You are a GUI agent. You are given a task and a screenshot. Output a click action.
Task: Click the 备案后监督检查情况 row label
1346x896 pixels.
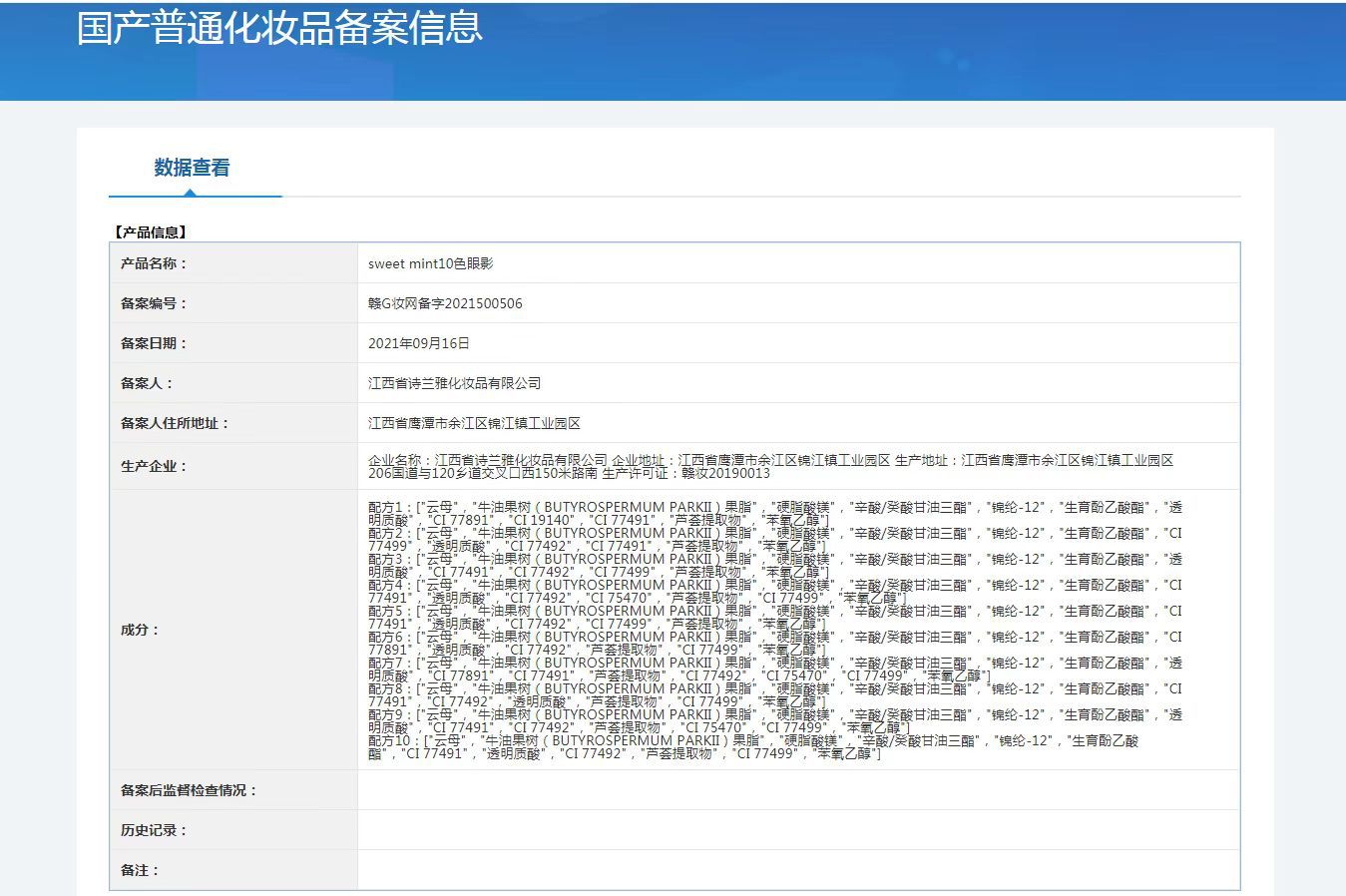point(189,790)
